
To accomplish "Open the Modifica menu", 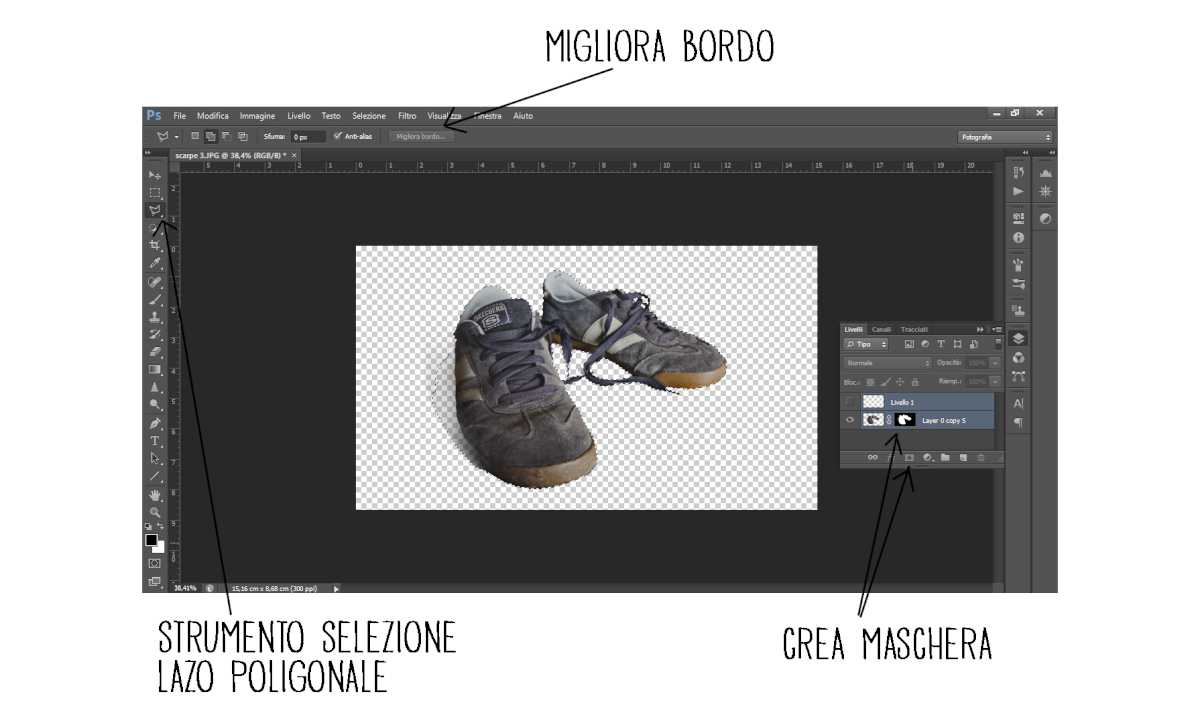I will click(212, 116).
